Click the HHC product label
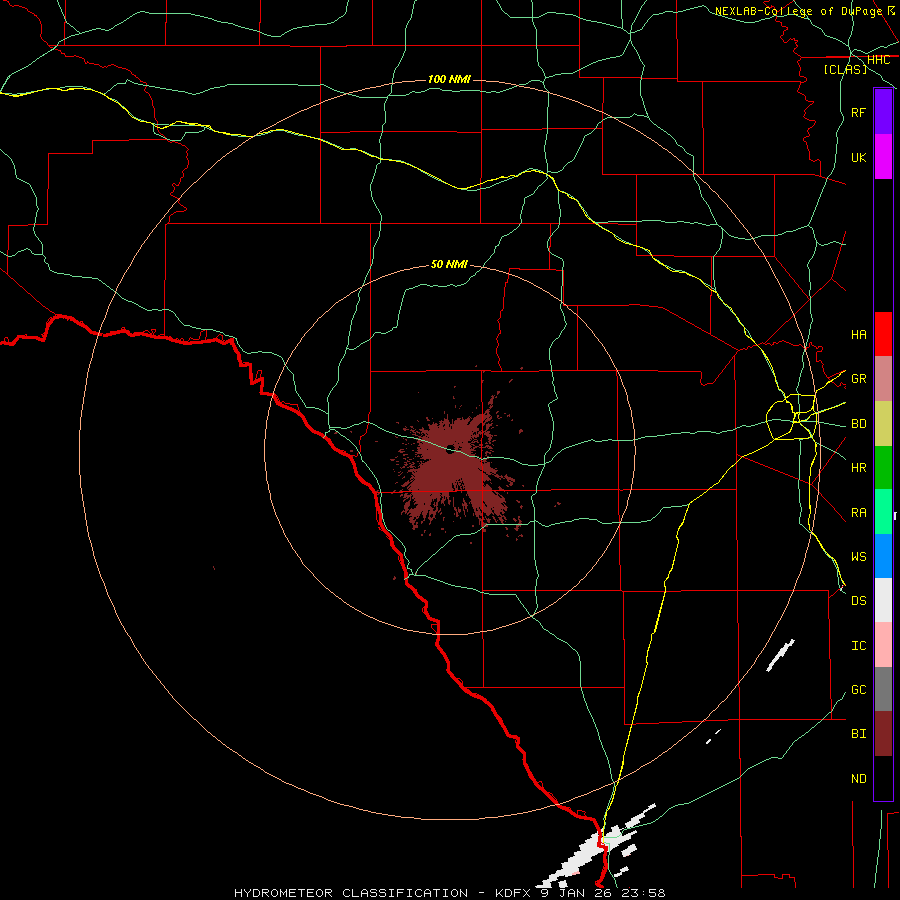Viewport: 900px width, 900px height. 878,60
